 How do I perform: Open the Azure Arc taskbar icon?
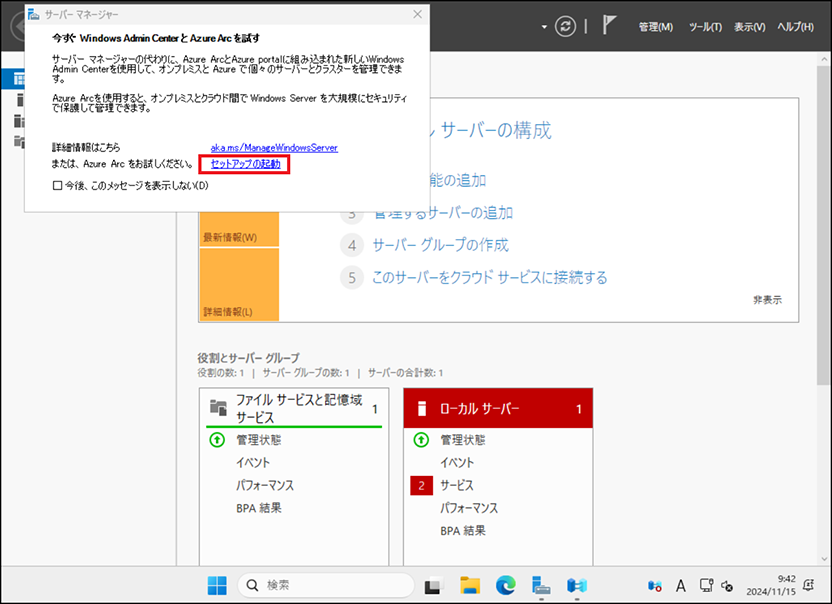(577, 585)
